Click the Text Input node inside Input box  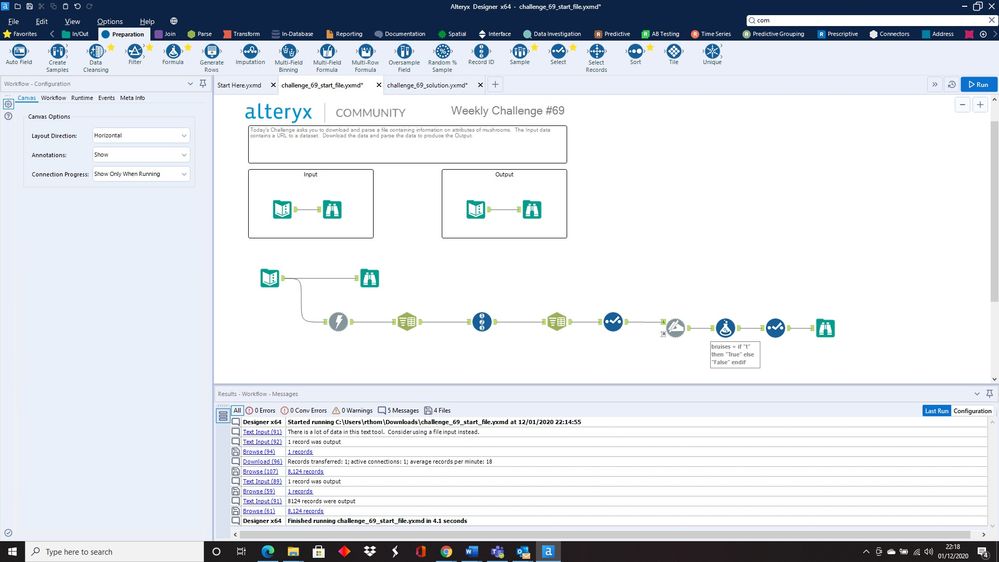(282, 209)
